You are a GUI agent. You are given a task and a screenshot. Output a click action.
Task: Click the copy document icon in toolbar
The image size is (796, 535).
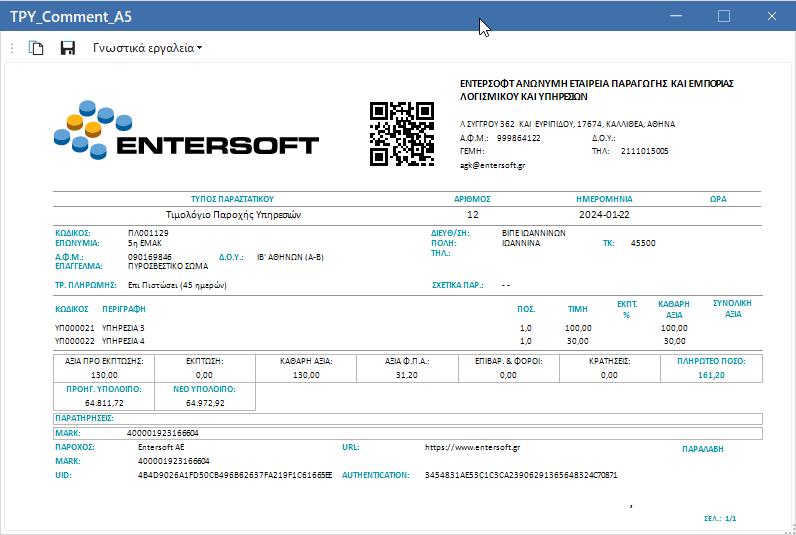click(36, 48)
